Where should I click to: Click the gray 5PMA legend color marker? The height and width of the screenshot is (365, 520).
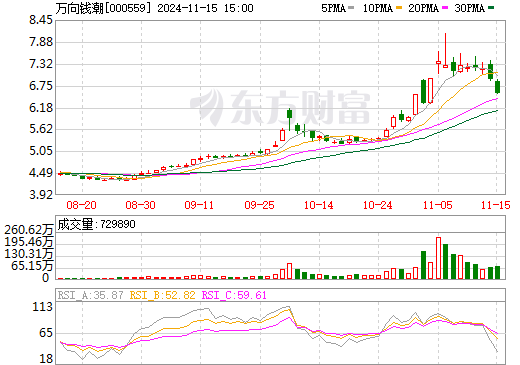pos(351,8)
